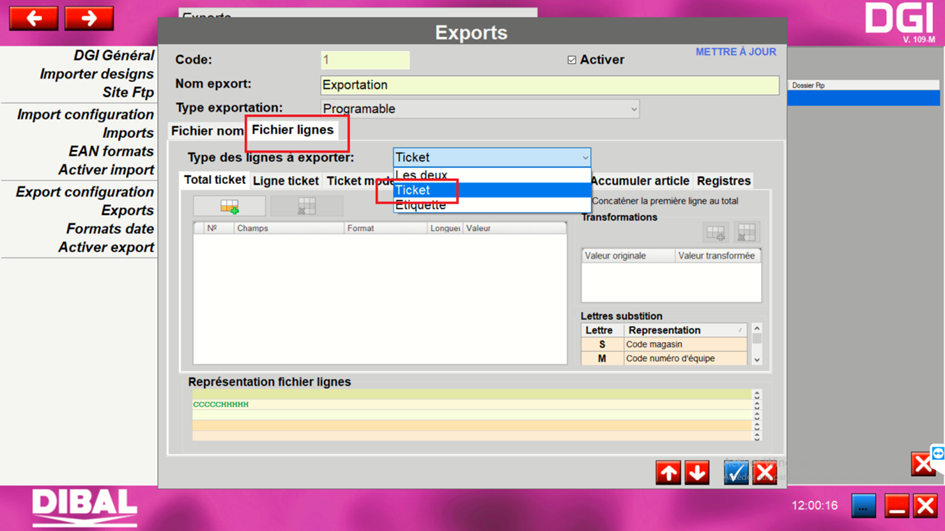Click the red forward arrow button
This screenshot has height=531, width=945.
[x=89, y=18]
